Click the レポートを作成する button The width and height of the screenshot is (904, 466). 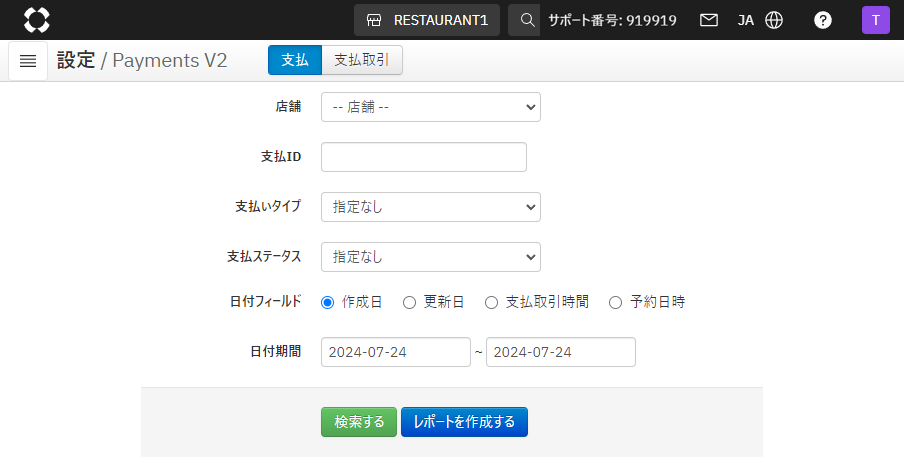point(464,422)
